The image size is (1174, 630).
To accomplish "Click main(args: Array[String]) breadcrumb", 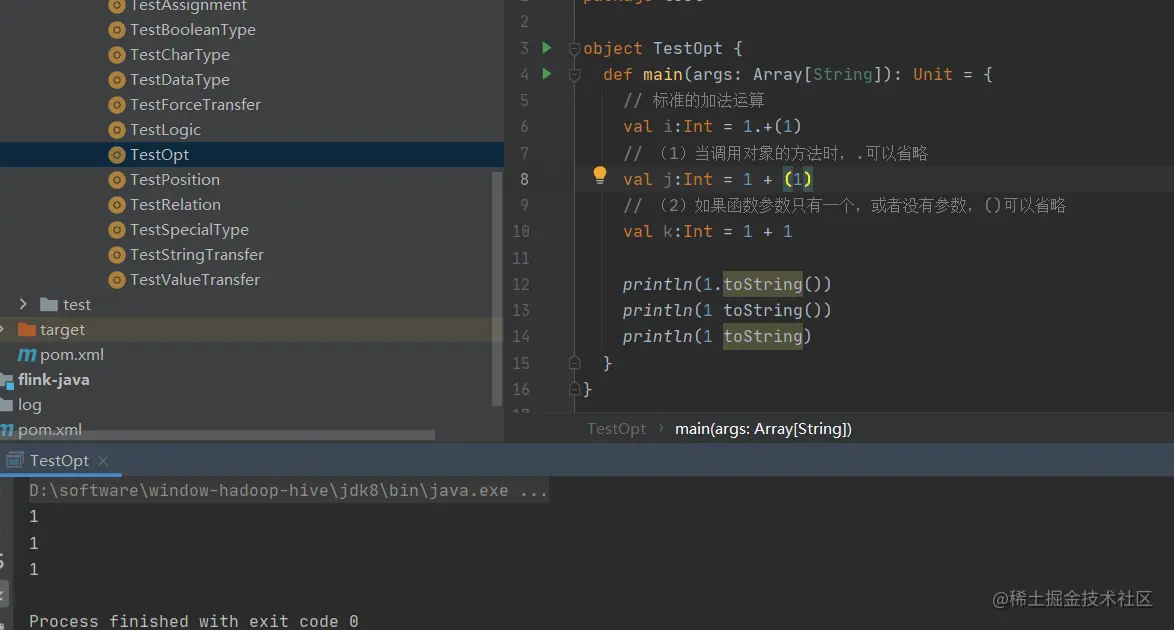I will 763,428.
